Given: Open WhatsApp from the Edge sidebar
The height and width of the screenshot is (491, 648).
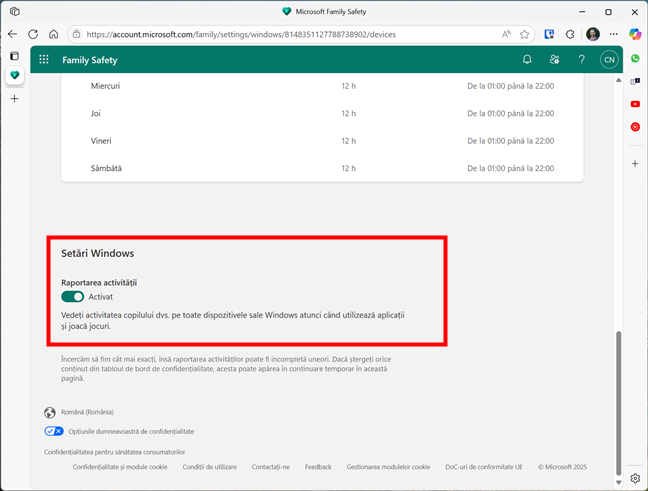Looking at the screenshot, I should tap(635, 58).
